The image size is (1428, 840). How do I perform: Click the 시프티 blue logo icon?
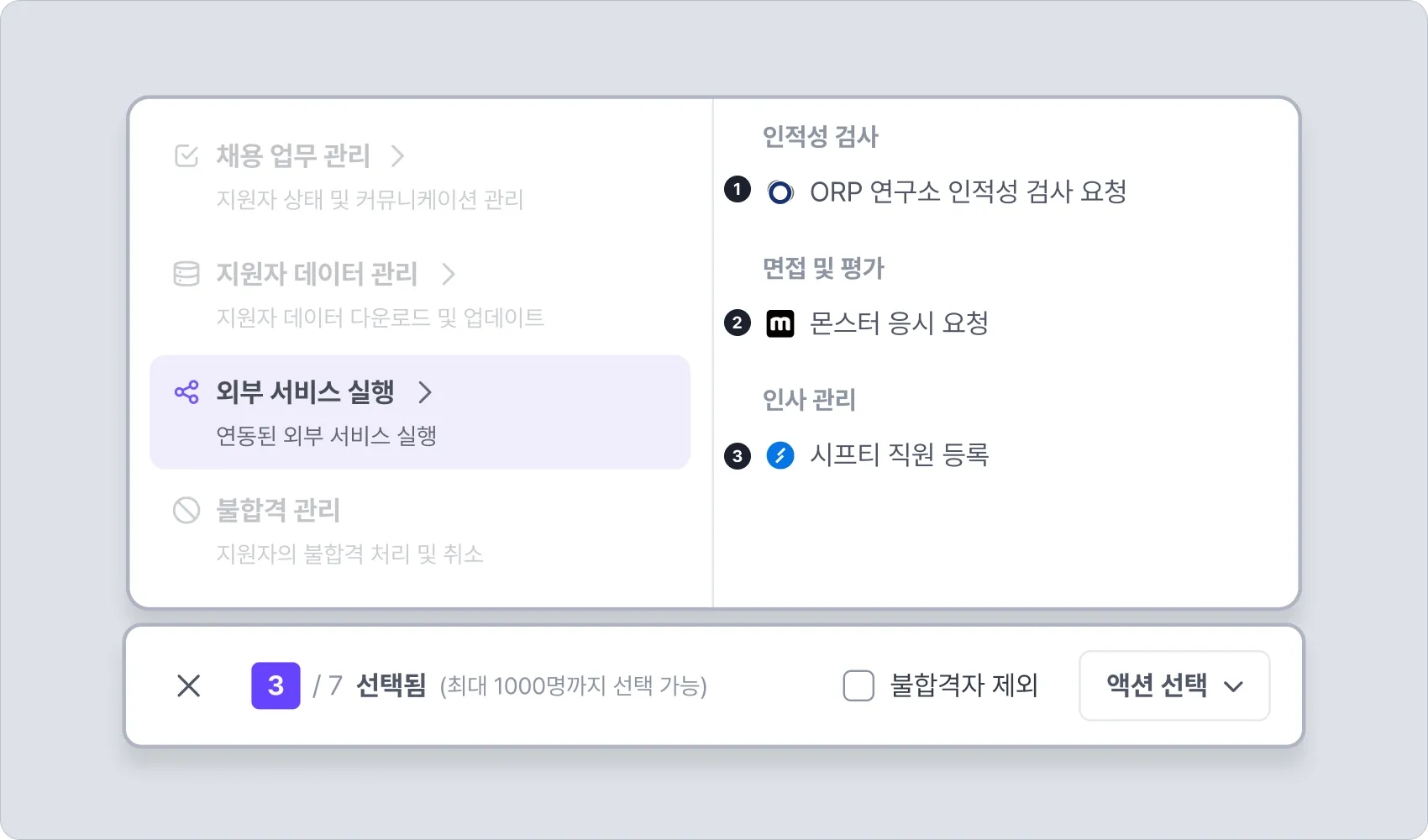[780, 455]
